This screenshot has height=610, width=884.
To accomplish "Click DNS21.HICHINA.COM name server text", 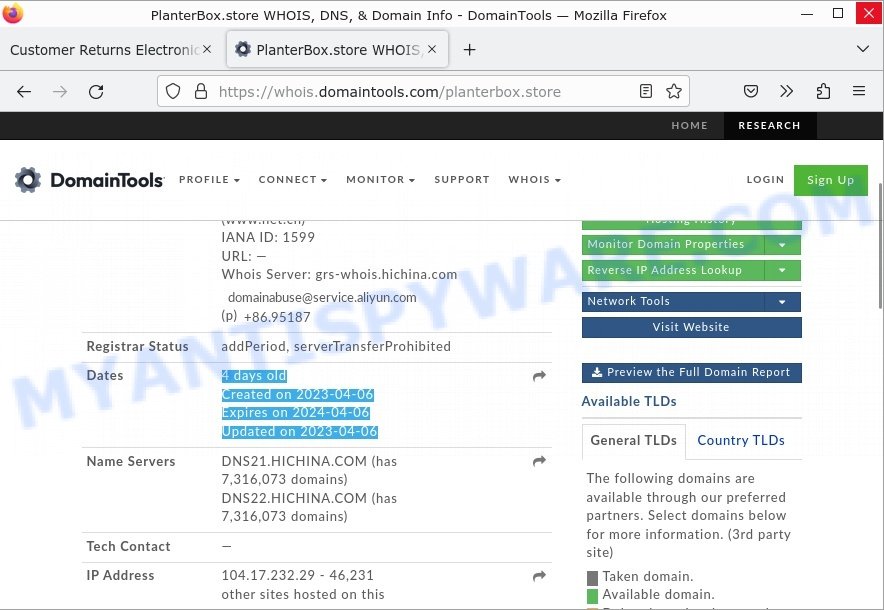I will pos(294,461).
